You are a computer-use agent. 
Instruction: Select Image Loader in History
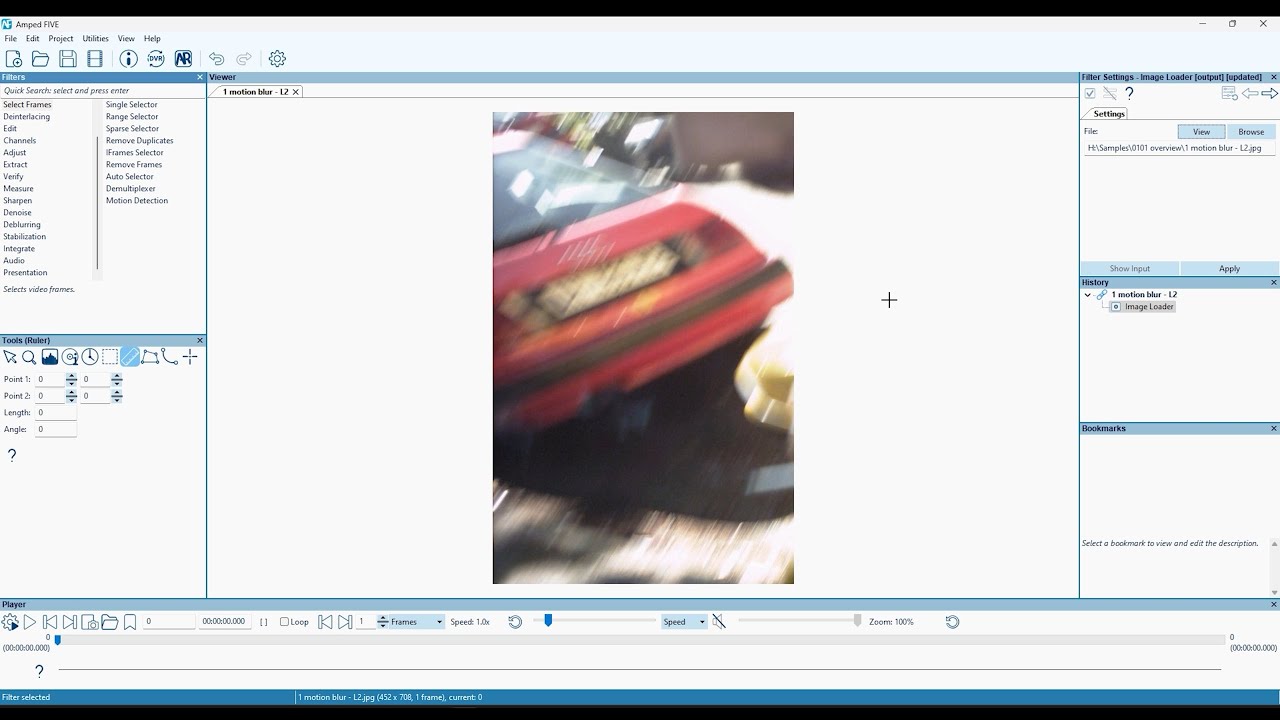[x=1149, y=307]
